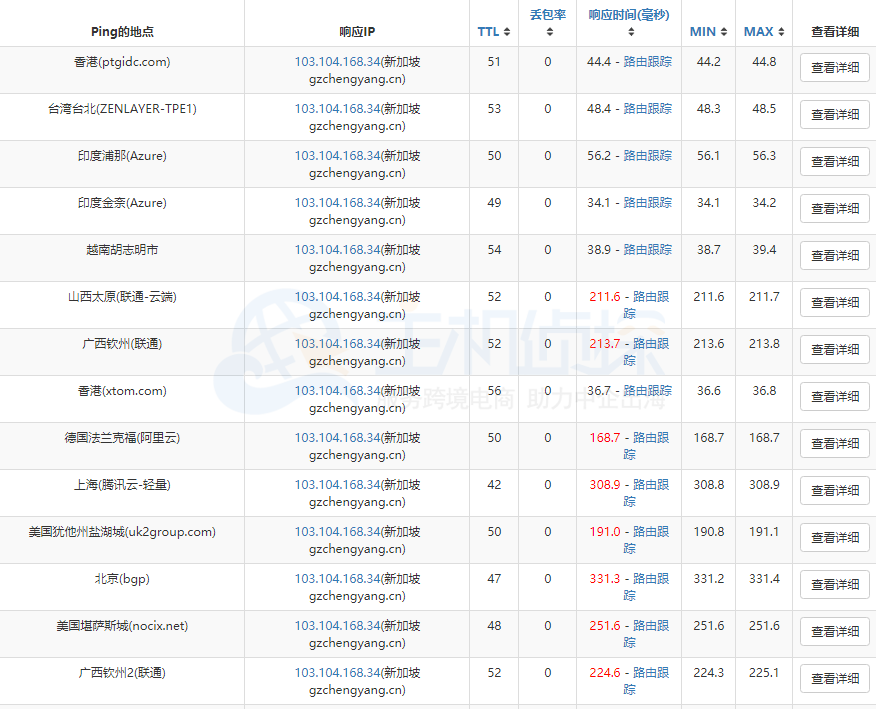This screenshot has height=709, width=876.
Task: Open 路由跟踪 link in 印度金奈(Azure) row
Action: 648,202
